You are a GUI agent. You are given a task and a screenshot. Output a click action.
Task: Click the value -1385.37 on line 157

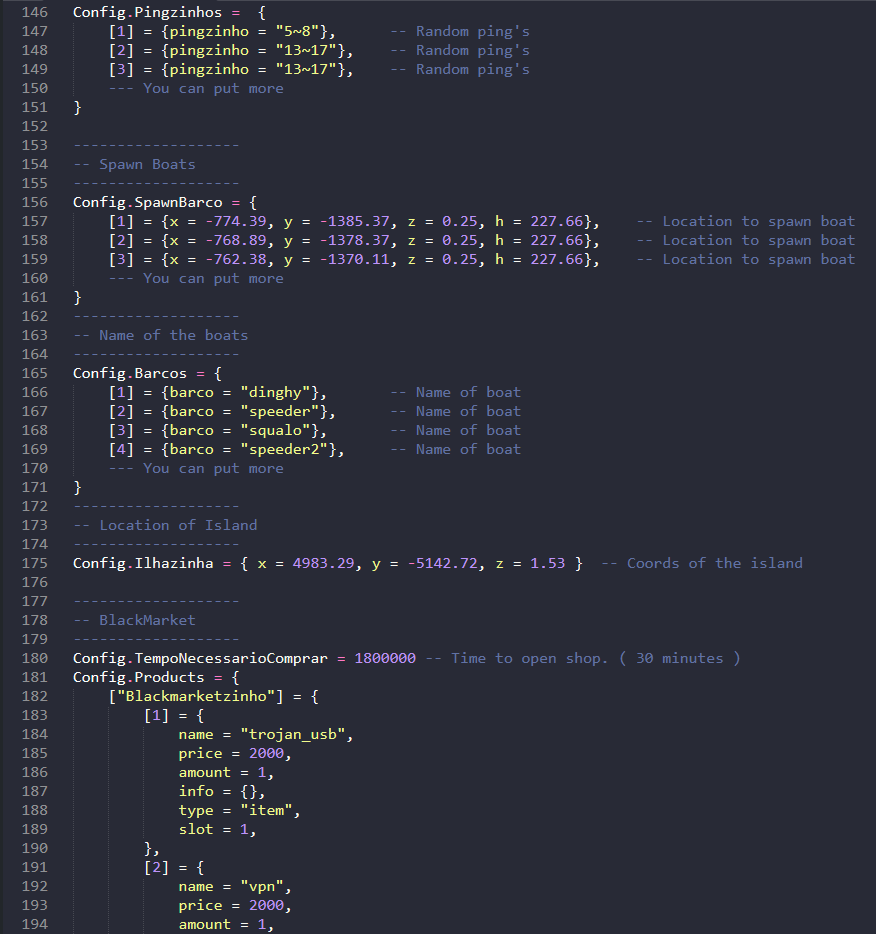click(354, 222)
